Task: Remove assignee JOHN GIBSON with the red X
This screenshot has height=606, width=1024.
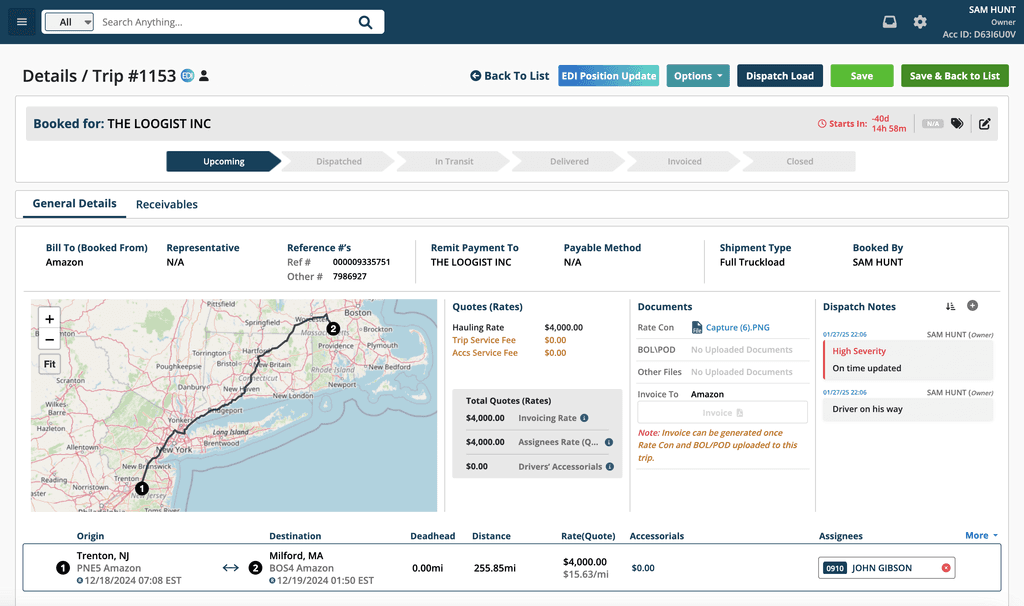Action: pos(945,567)
